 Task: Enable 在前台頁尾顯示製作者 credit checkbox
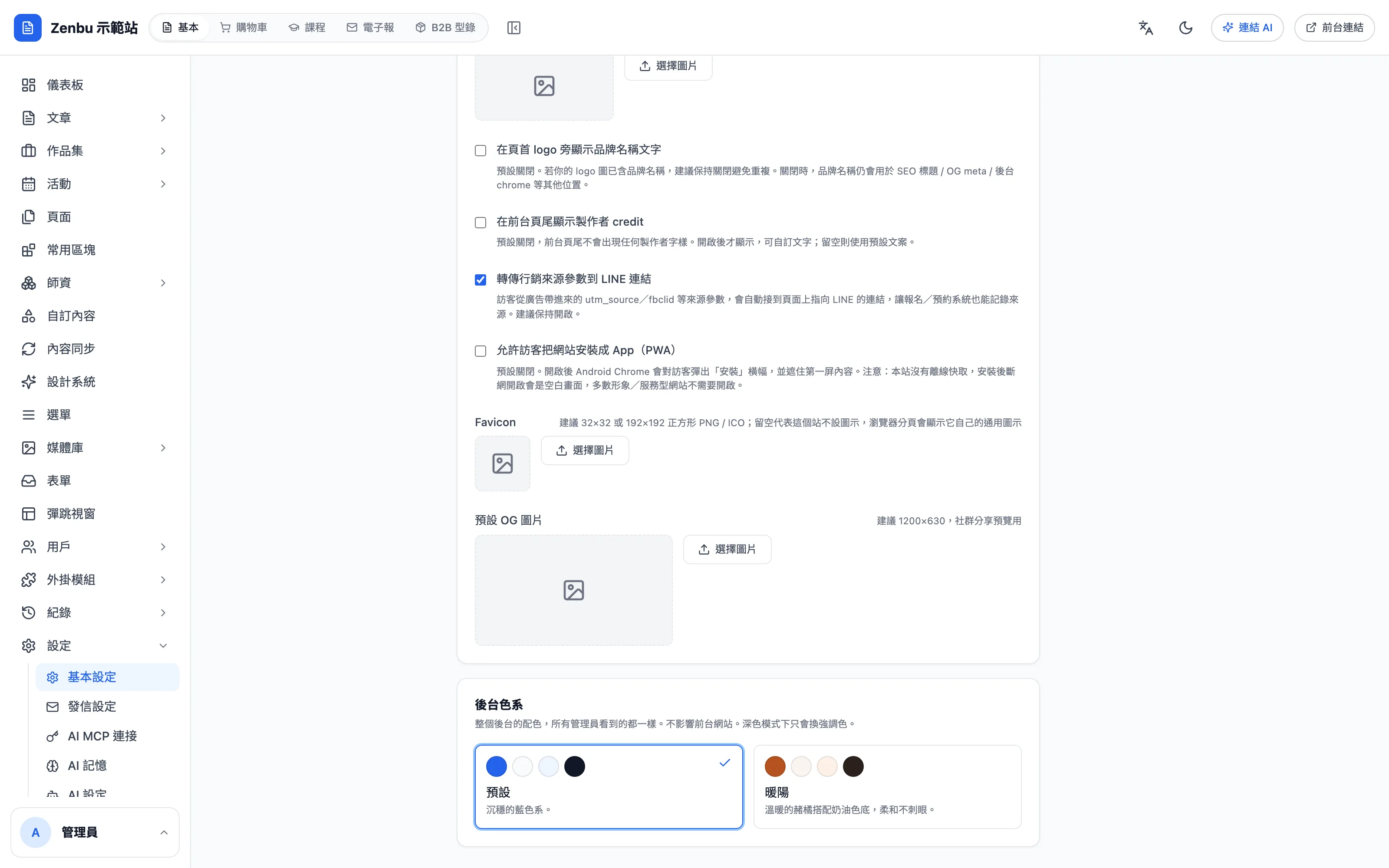pos(481,223)
